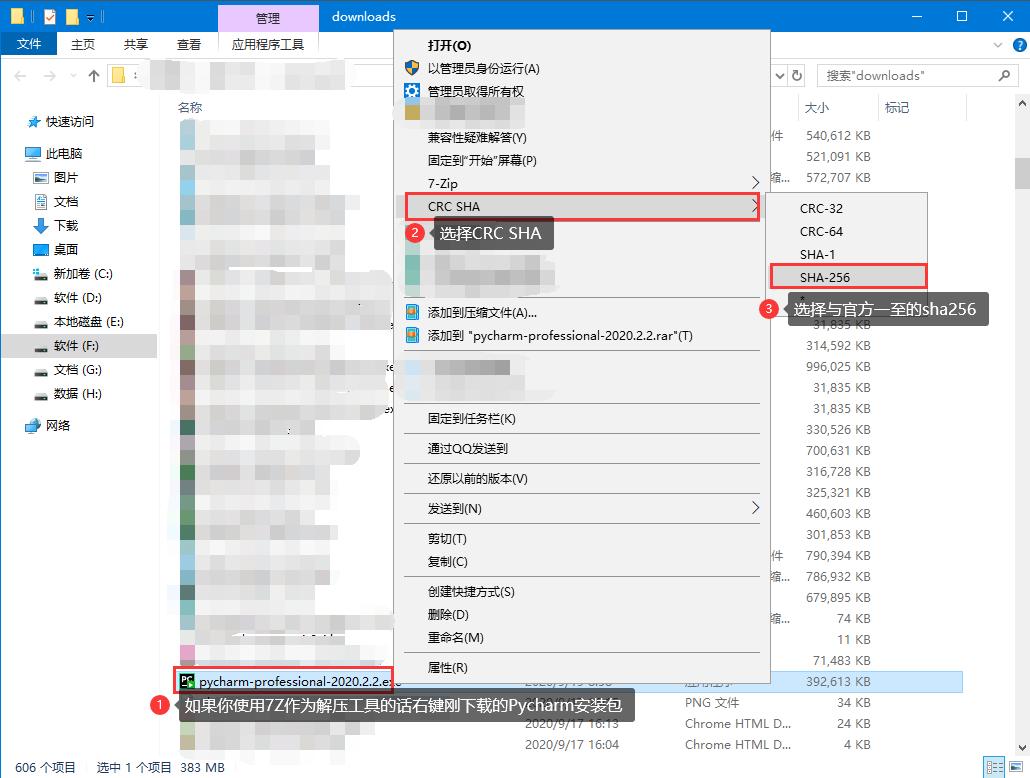Choose 属性(R) in the context menu
The height and width of the screenshot is (778, 1030).
448,667
